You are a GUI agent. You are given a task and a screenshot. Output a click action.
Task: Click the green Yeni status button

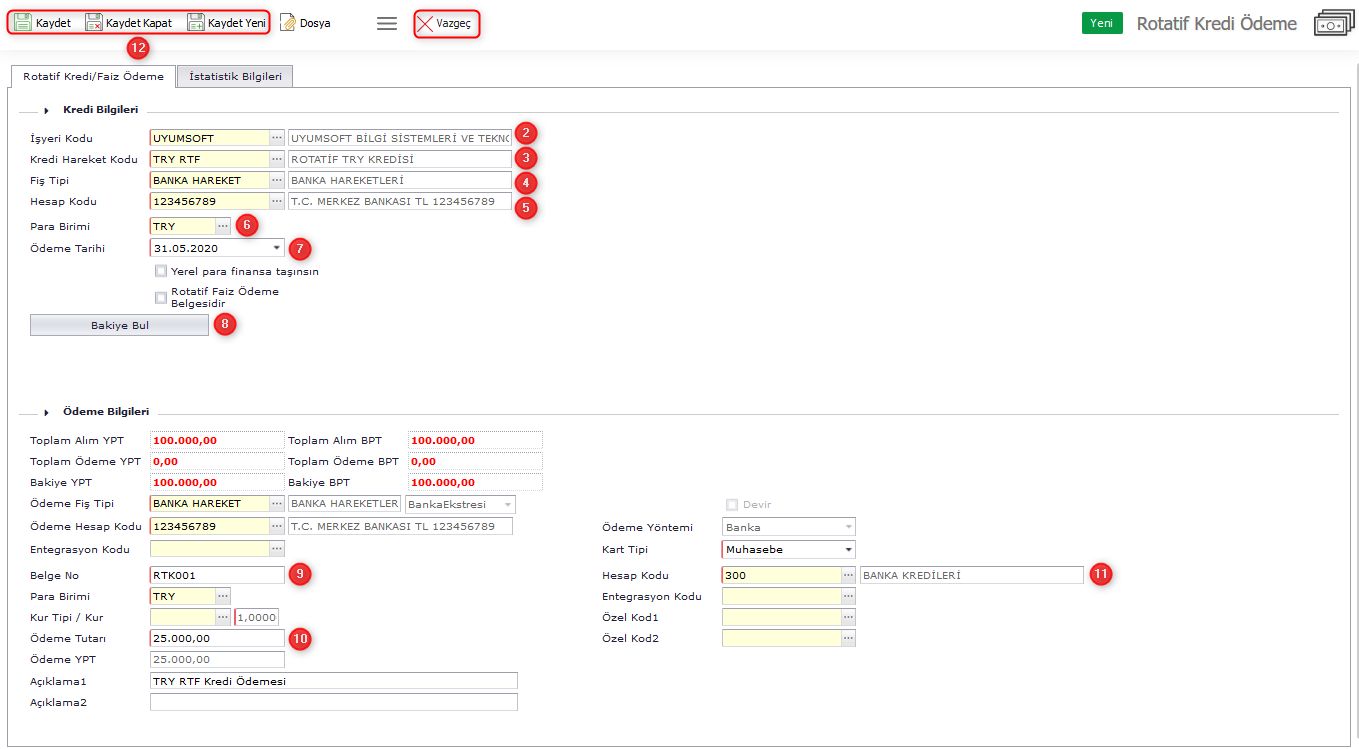point(1101,23)
